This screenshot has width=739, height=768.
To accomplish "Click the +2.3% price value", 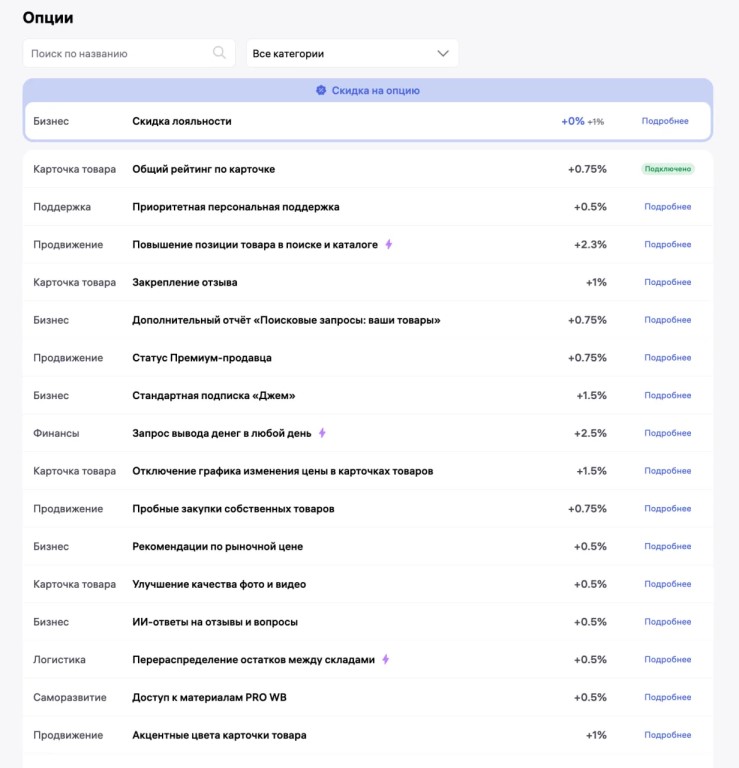I will (x=590, y=244).
